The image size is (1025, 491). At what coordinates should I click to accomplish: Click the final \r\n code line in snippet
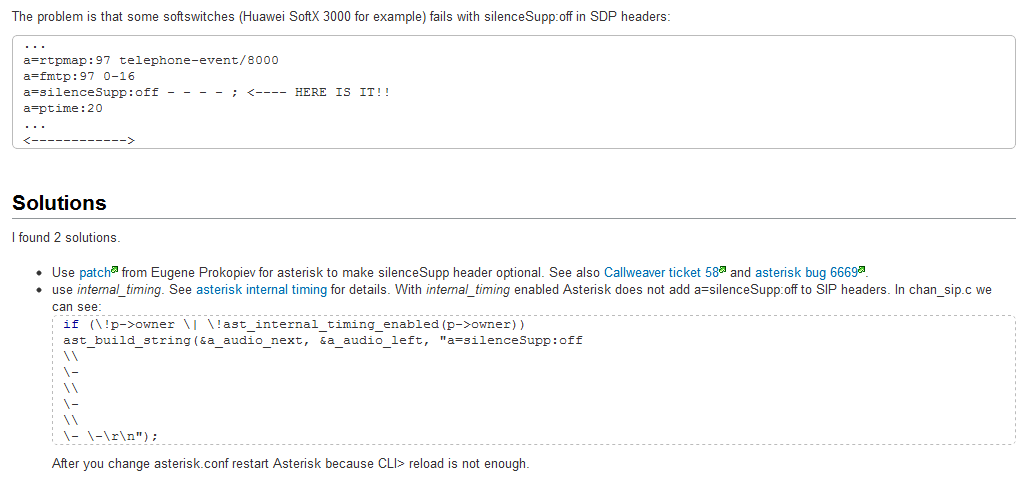coord(110,434)
